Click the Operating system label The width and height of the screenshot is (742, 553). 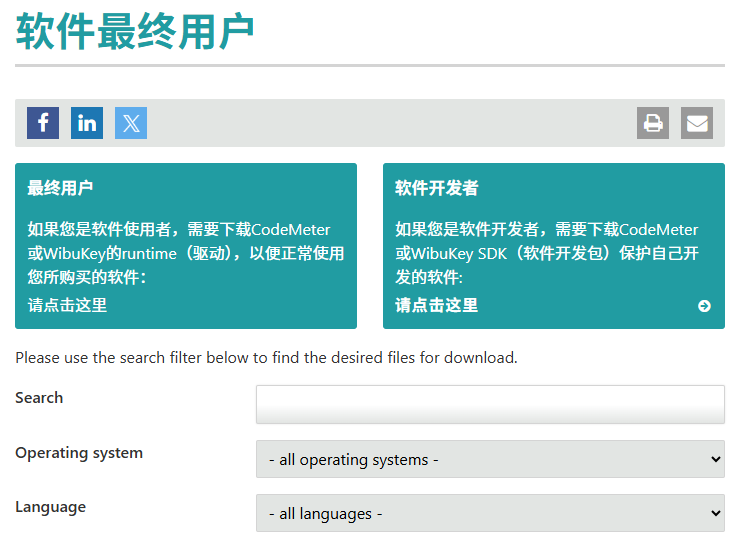point(79,453)
